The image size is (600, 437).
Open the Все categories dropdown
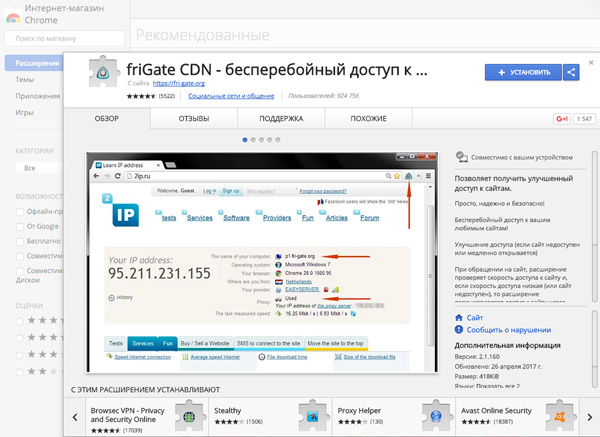pos(39,168)
